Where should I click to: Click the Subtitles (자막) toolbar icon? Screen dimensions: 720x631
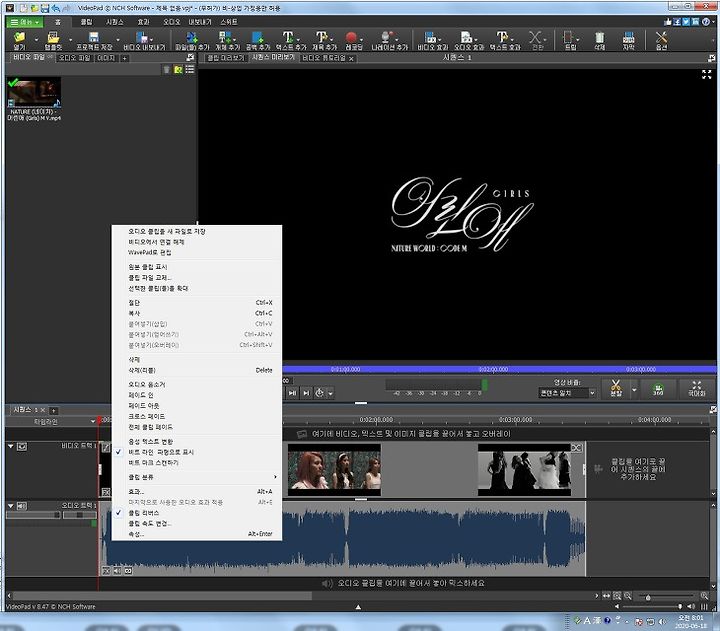pos(629,37)
